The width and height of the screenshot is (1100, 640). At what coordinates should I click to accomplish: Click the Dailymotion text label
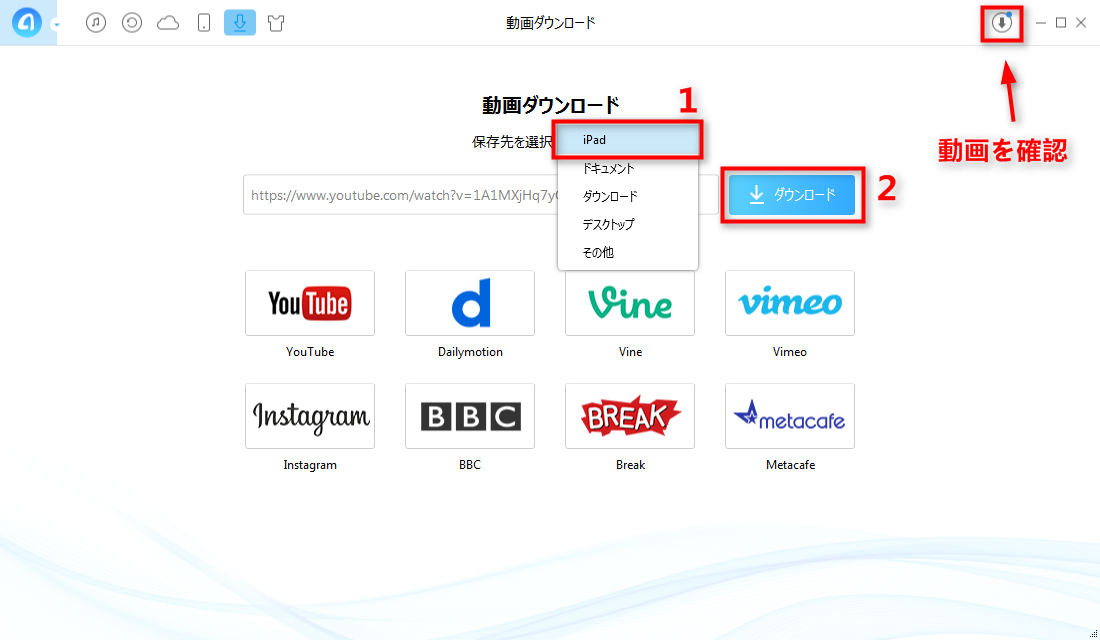(470, 352)
